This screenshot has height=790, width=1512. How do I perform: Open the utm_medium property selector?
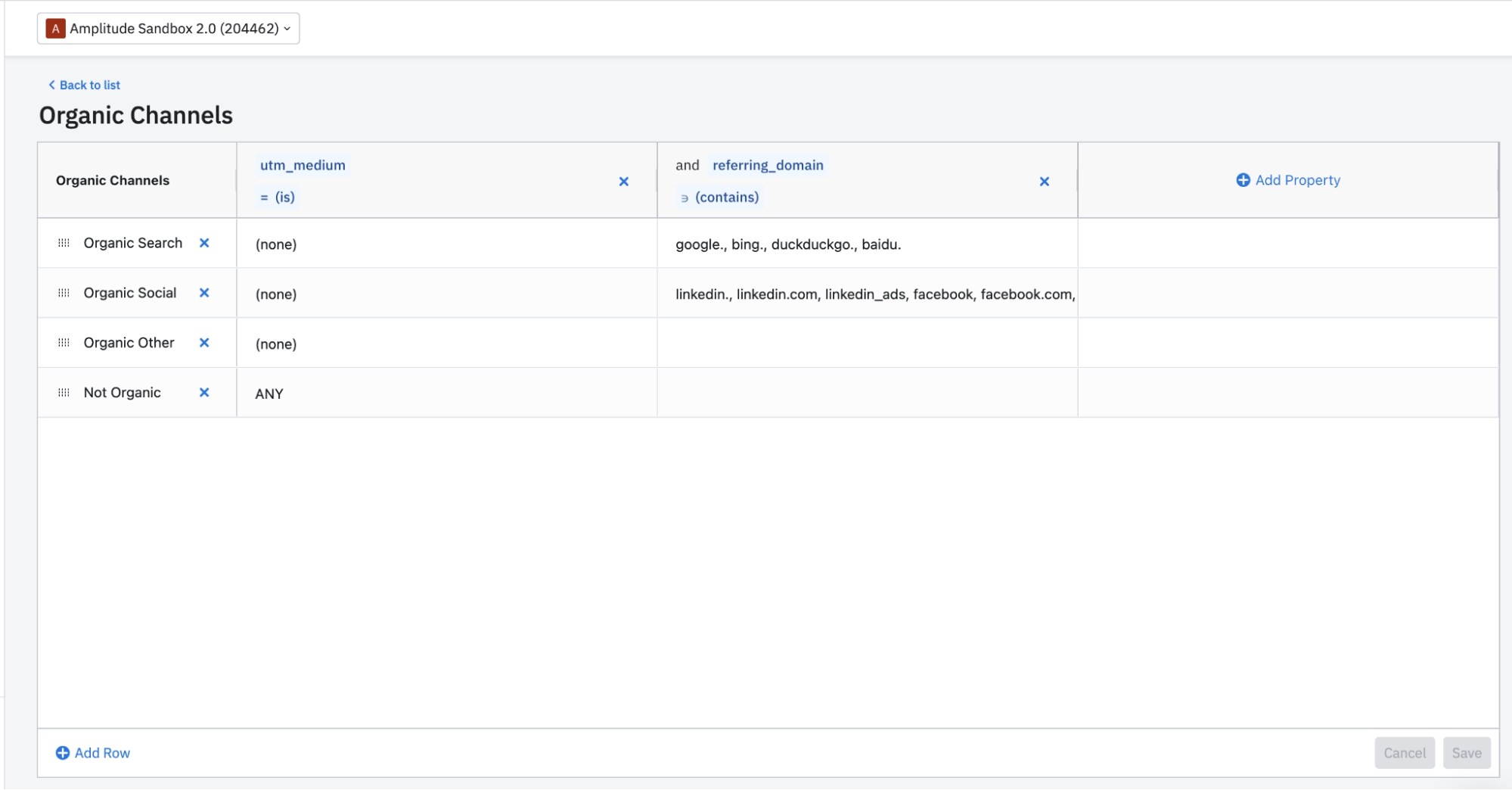click(x=303, y=165)
